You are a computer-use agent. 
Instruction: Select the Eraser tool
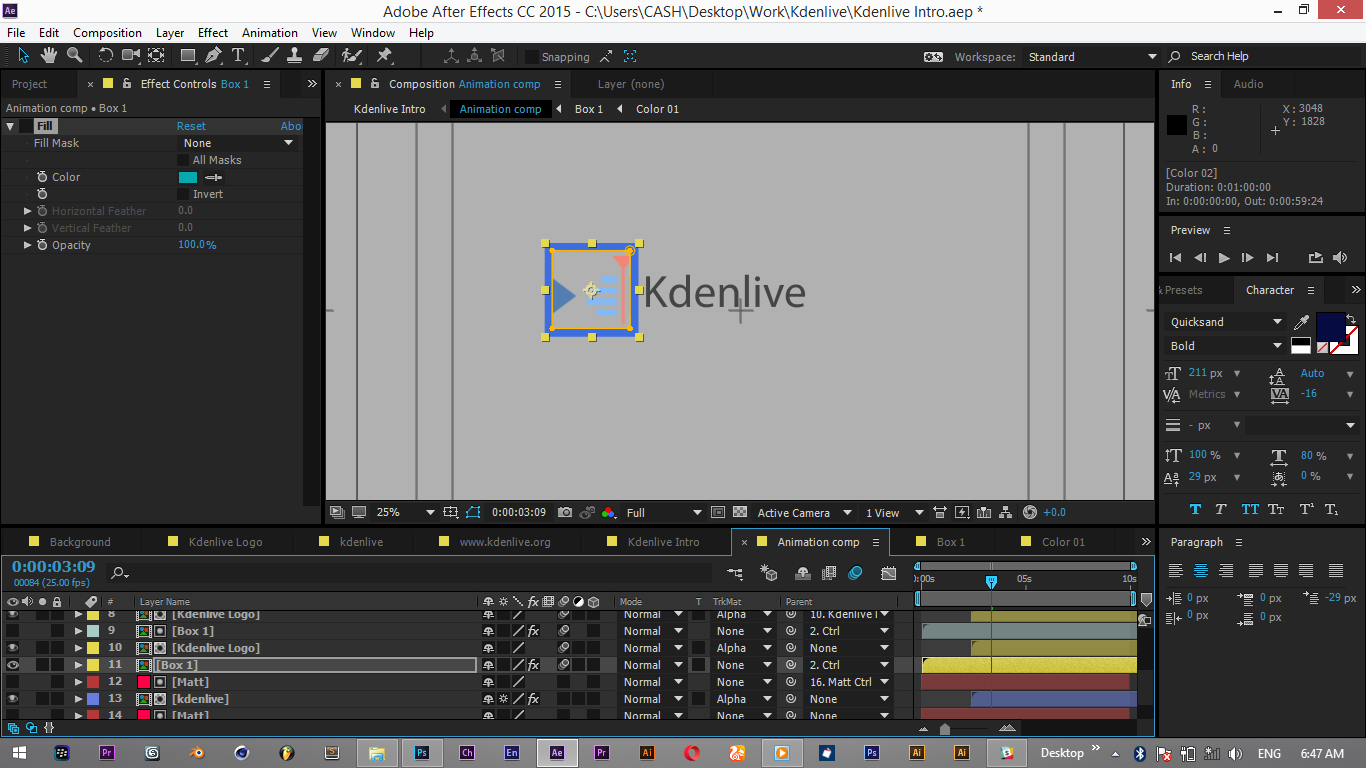321,56
